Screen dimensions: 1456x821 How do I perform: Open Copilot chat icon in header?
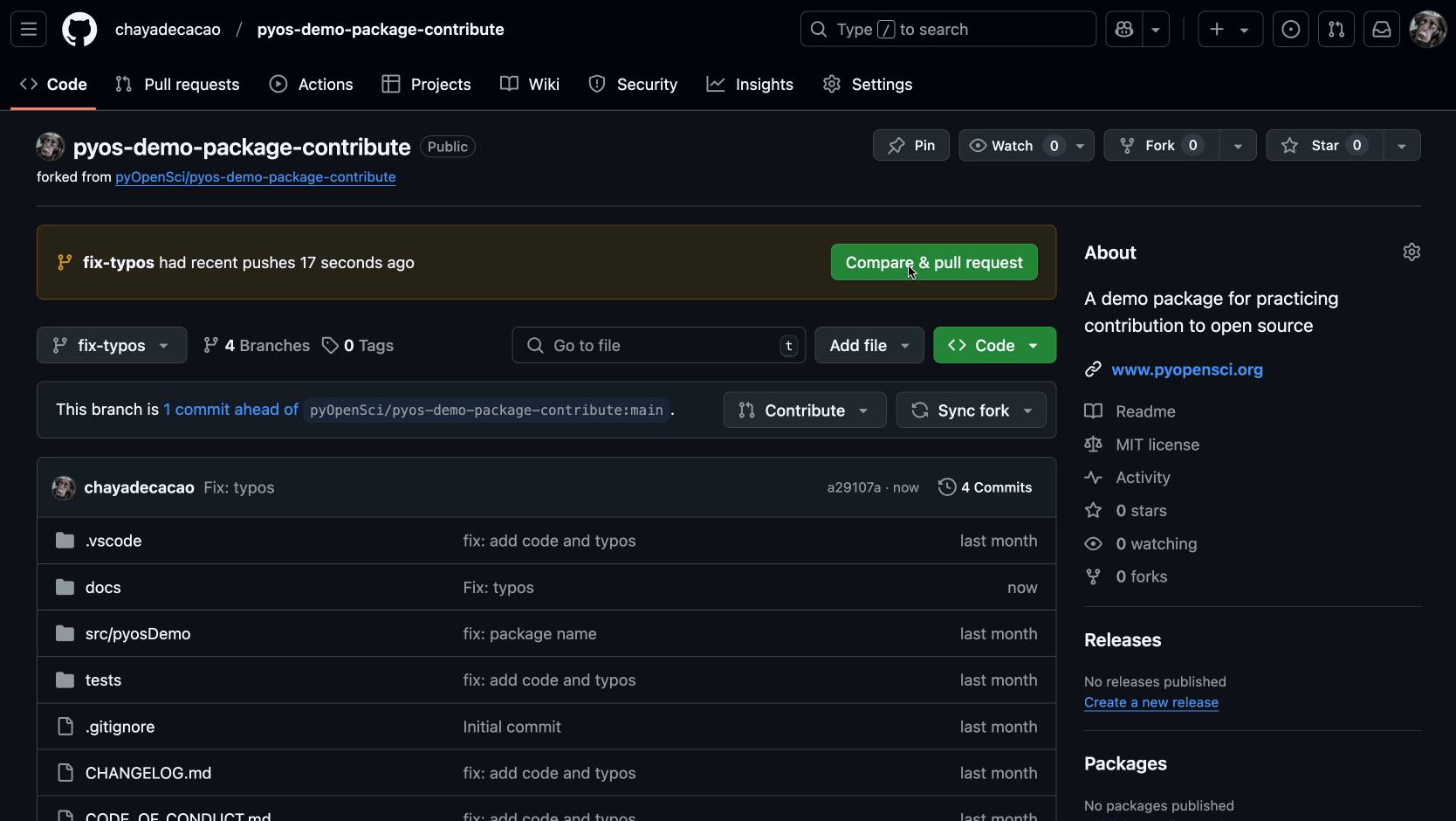[x=1124, y=30]
